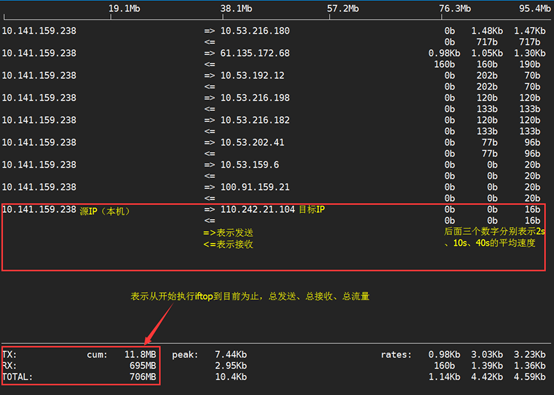Select cumulative RX value 695MB
554x395 pixels.
[143, 366]
